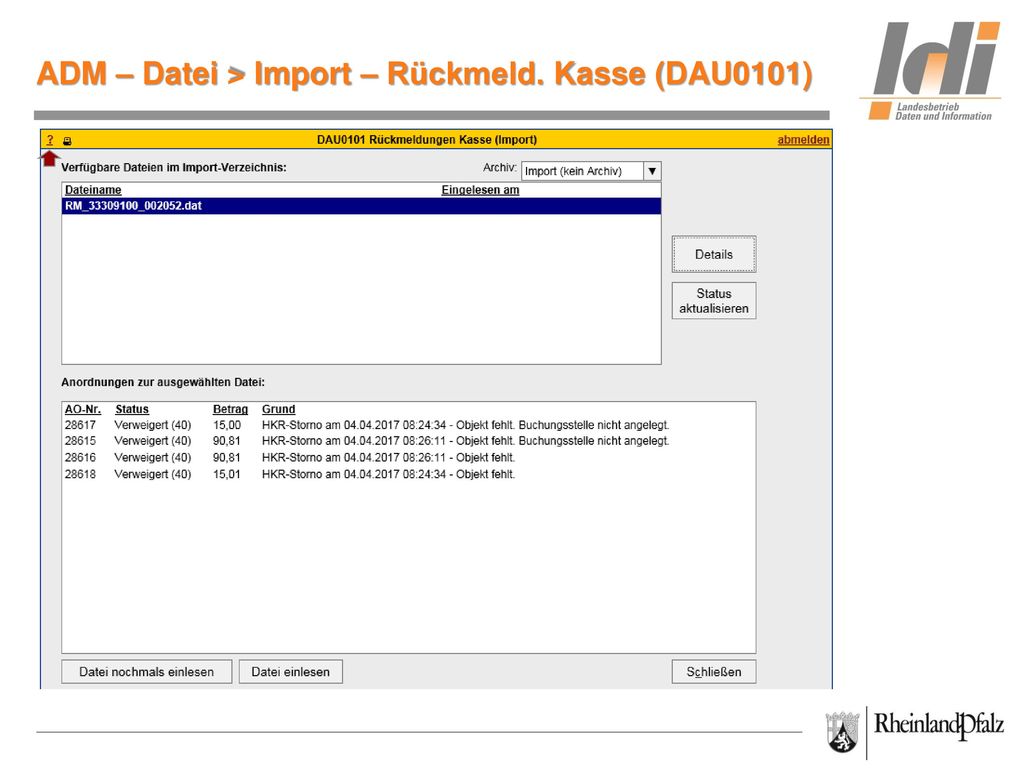The width and height of the screenshot is (1024, 768).
Task: Click amount 15,01 in the list
Action: pyautogui.click(x=227, y=474)
